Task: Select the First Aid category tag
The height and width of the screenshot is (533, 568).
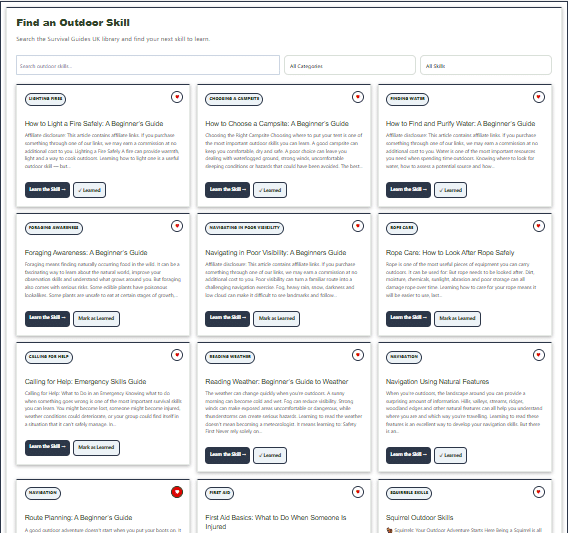Action: coord(220,493)
